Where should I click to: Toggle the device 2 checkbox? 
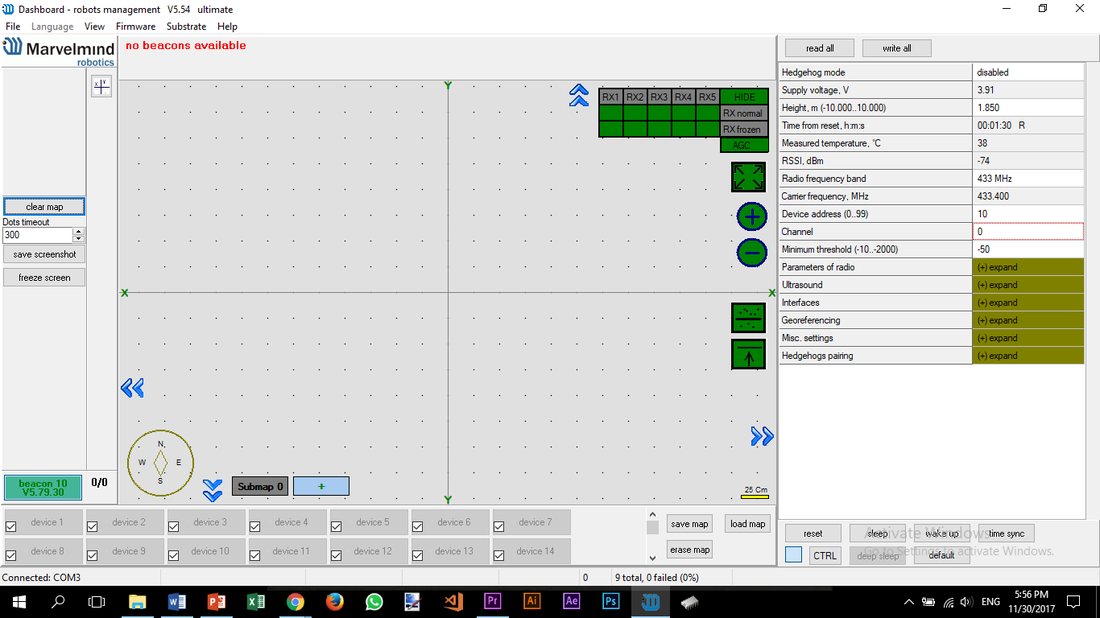tap(93, 526)
